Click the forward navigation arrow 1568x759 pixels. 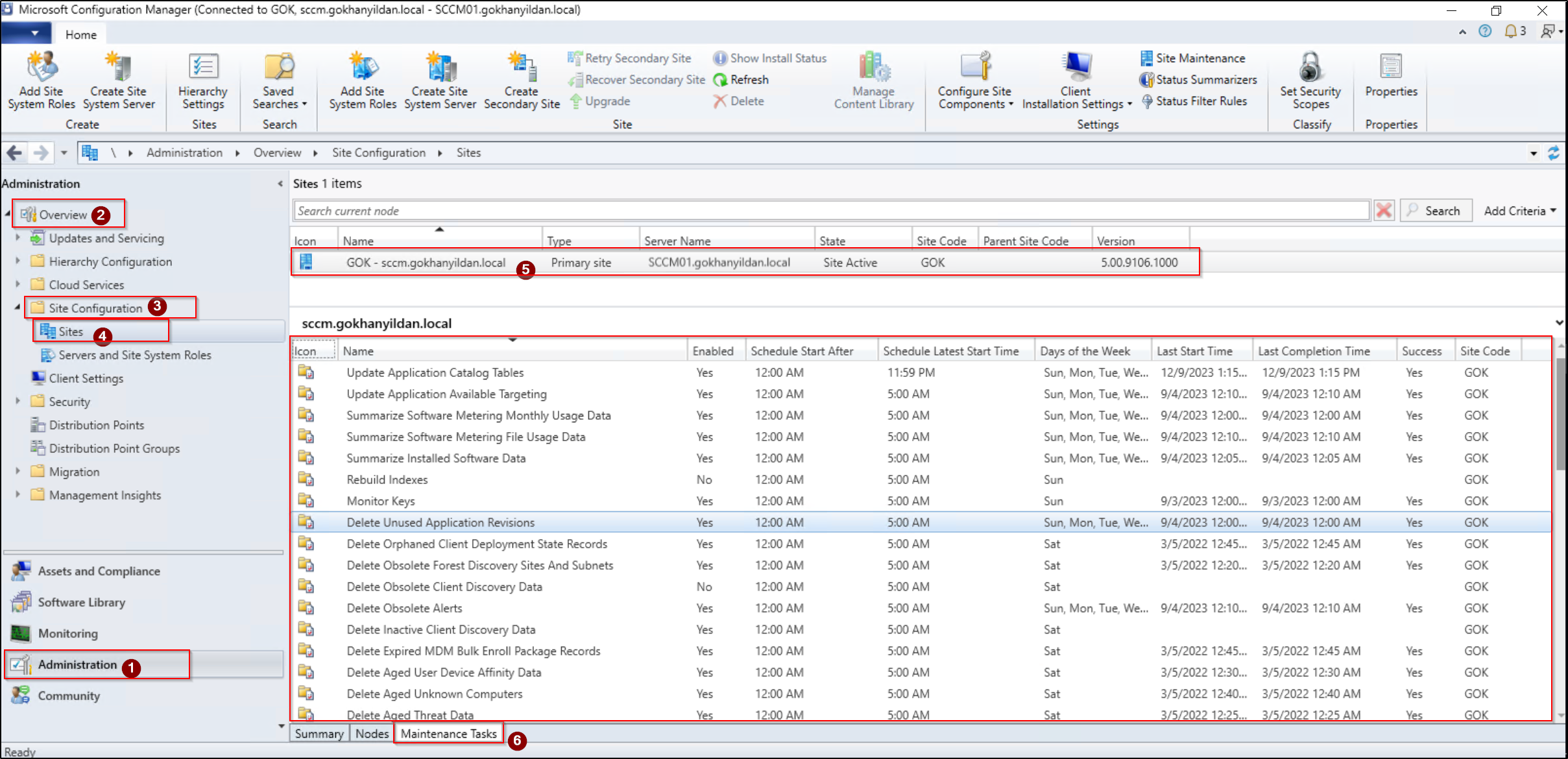point(40,153)
